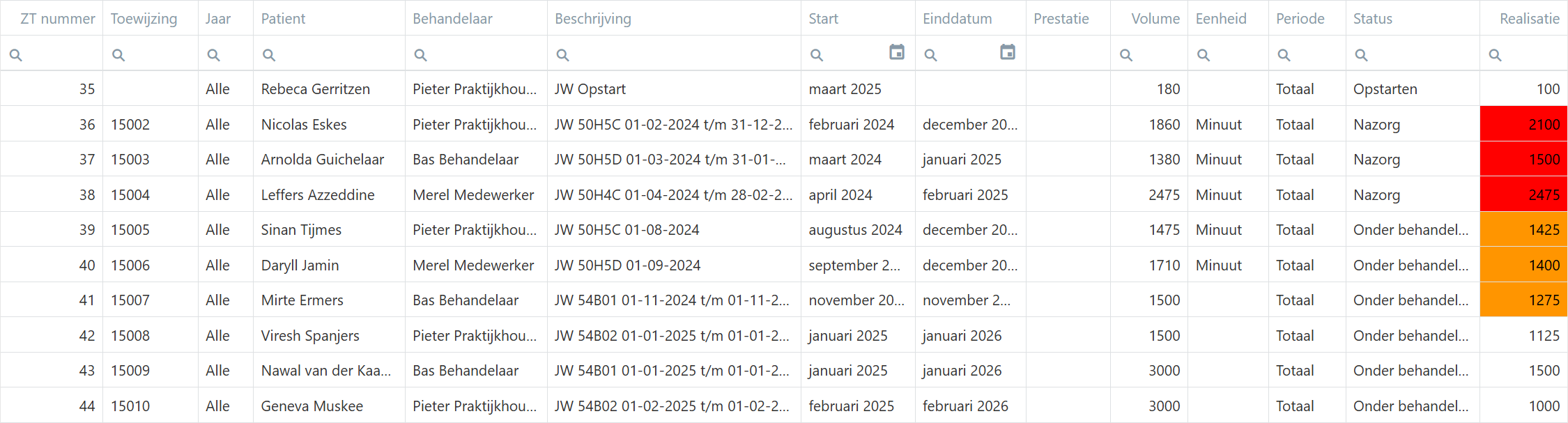Click the Behandelaar filter search icon
Image resolution: width=1568 pixels, height=423 pixels.
(420, 55)
